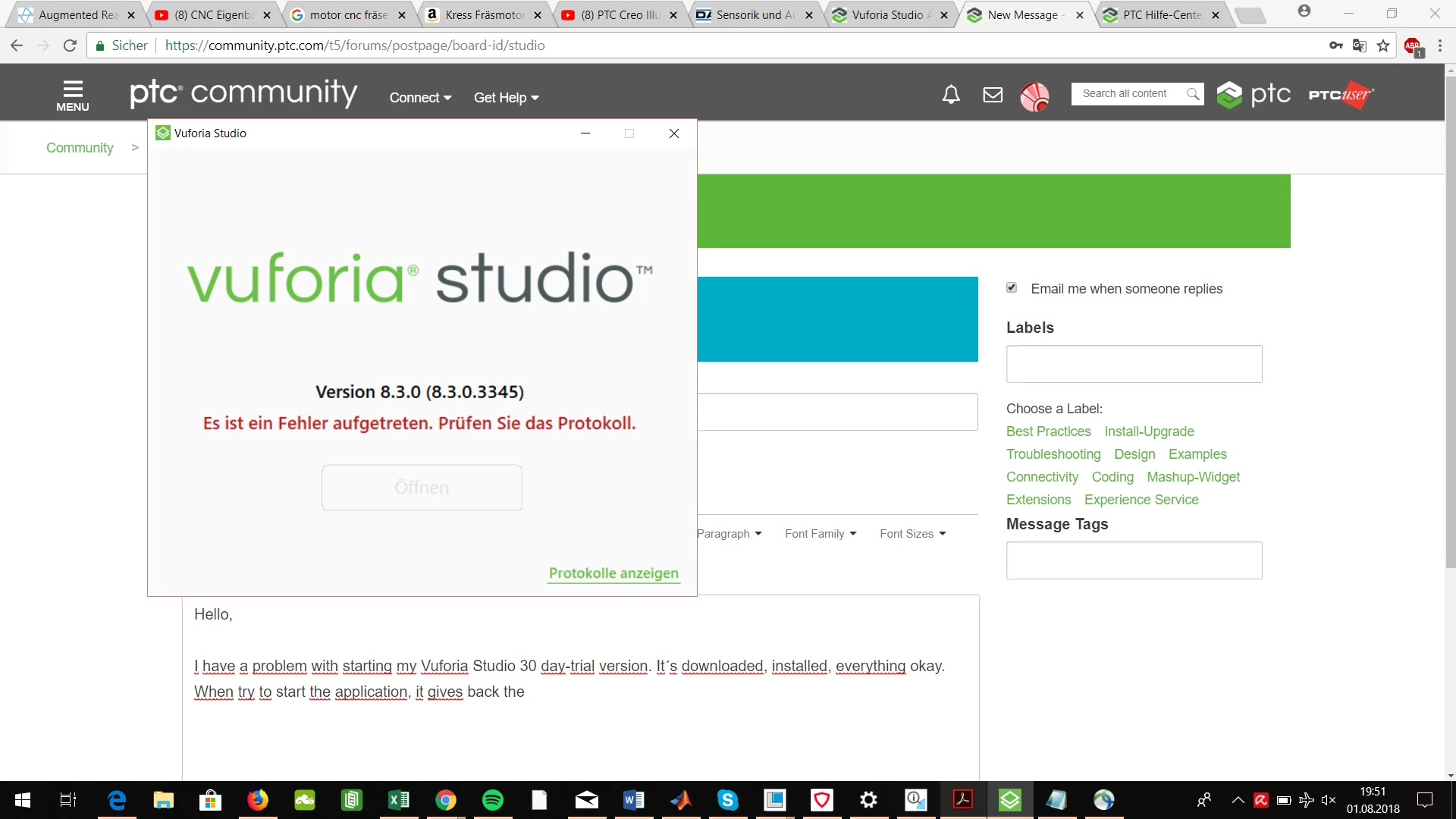Expand the Connect dropdown menu
1456x819 pixels.
(420, 98)
